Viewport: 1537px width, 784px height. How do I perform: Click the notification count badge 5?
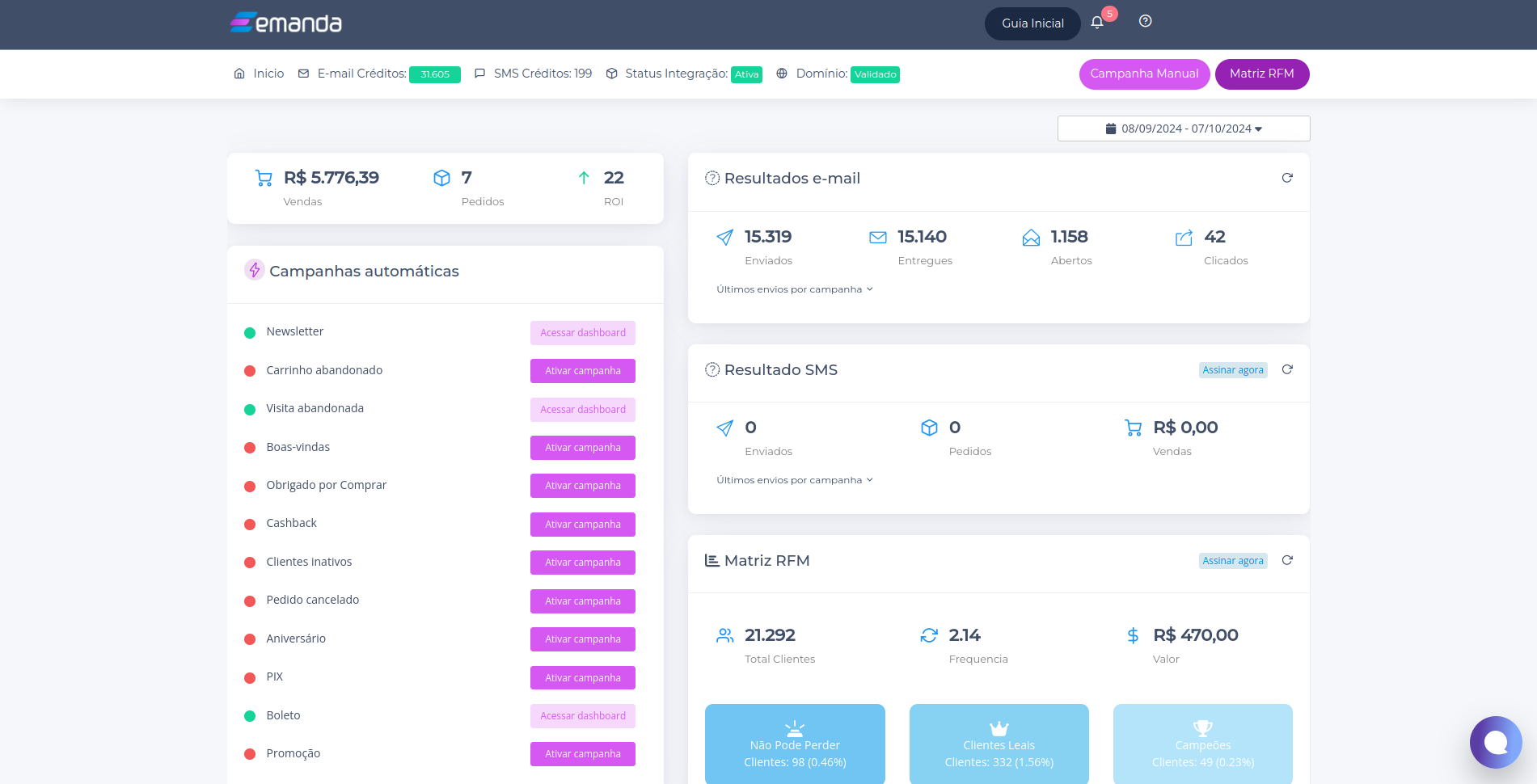click(1109, 14)
